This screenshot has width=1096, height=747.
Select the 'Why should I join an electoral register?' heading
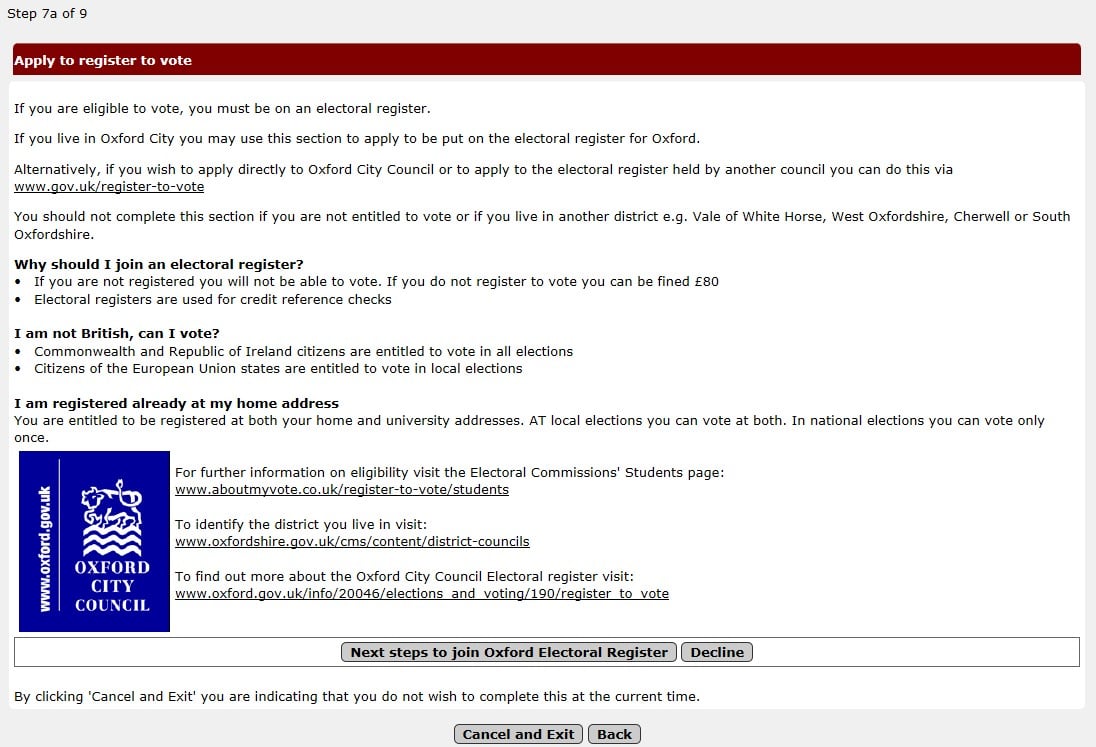point(159,265)
